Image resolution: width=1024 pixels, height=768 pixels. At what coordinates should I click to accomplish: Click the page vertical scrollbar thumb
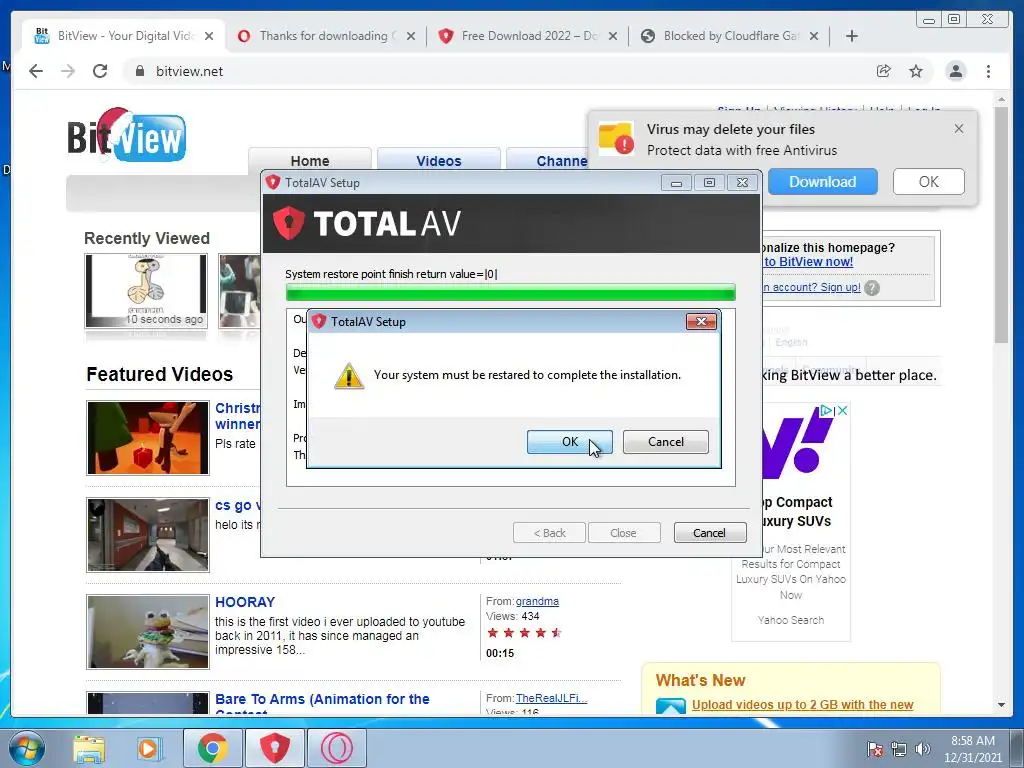1001,223
